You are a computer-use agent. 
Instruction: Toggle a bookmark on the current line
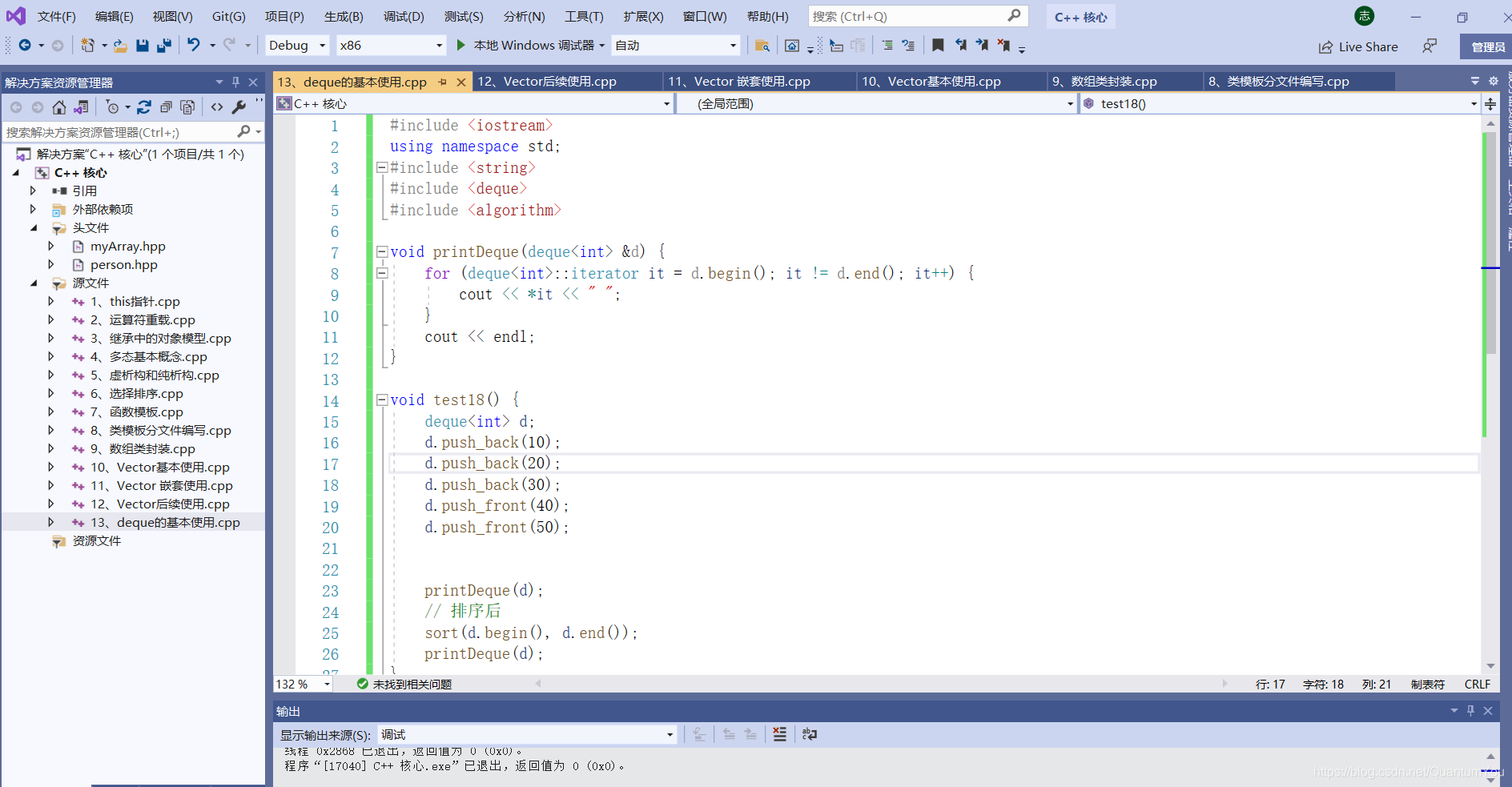tap(938, 46)
